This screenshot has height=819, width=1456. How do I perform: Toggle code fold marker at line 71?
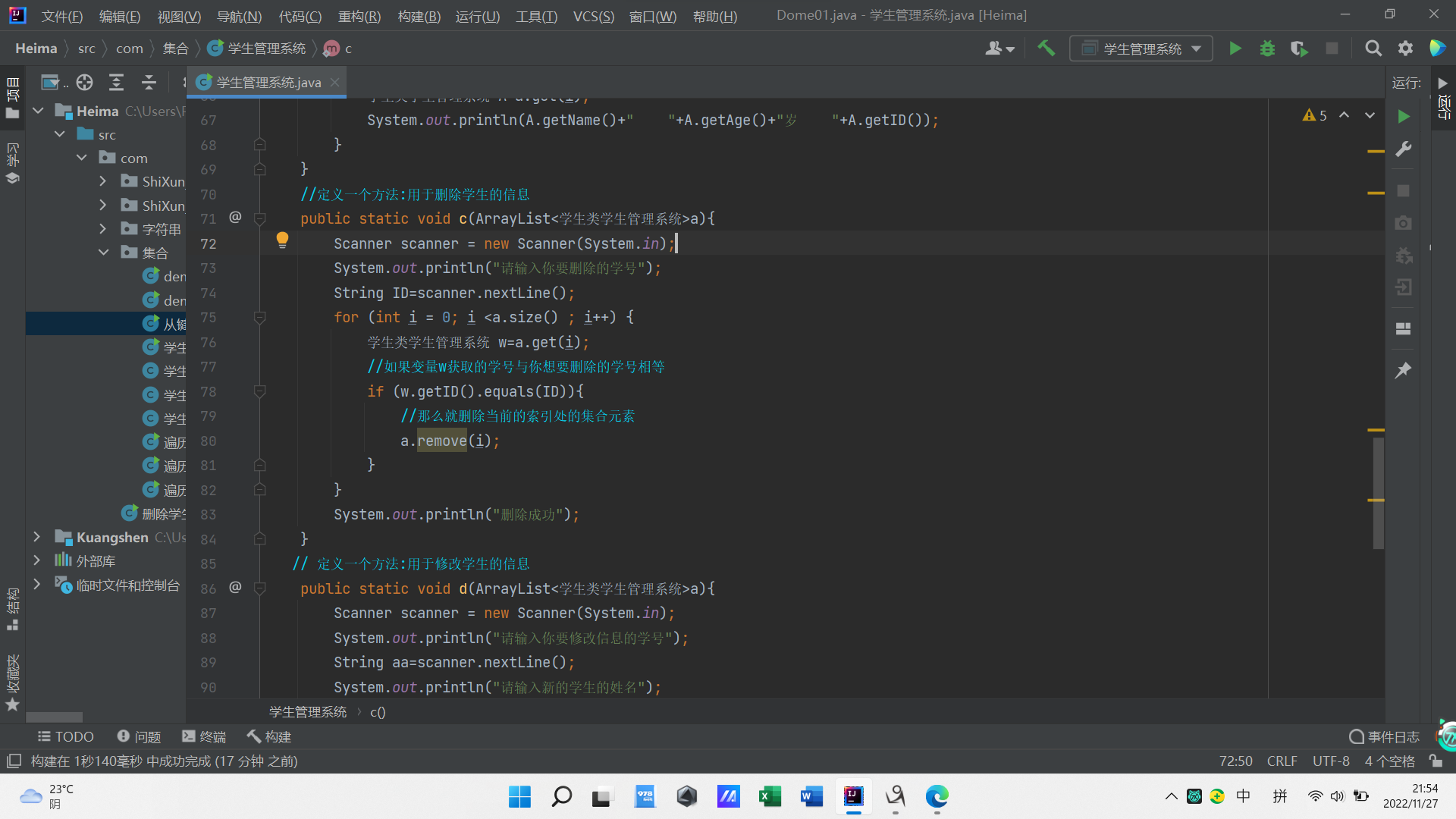[259, 219]
